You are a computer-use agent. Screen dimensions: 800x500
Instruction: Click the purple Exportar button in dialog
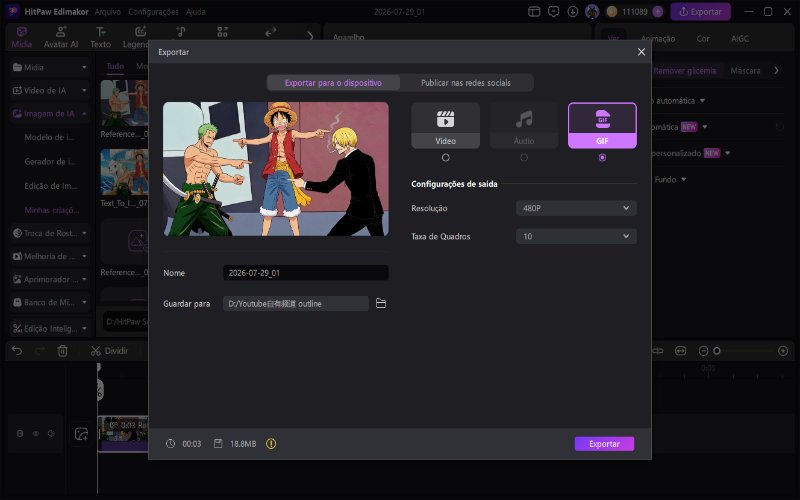pos(604,444)
